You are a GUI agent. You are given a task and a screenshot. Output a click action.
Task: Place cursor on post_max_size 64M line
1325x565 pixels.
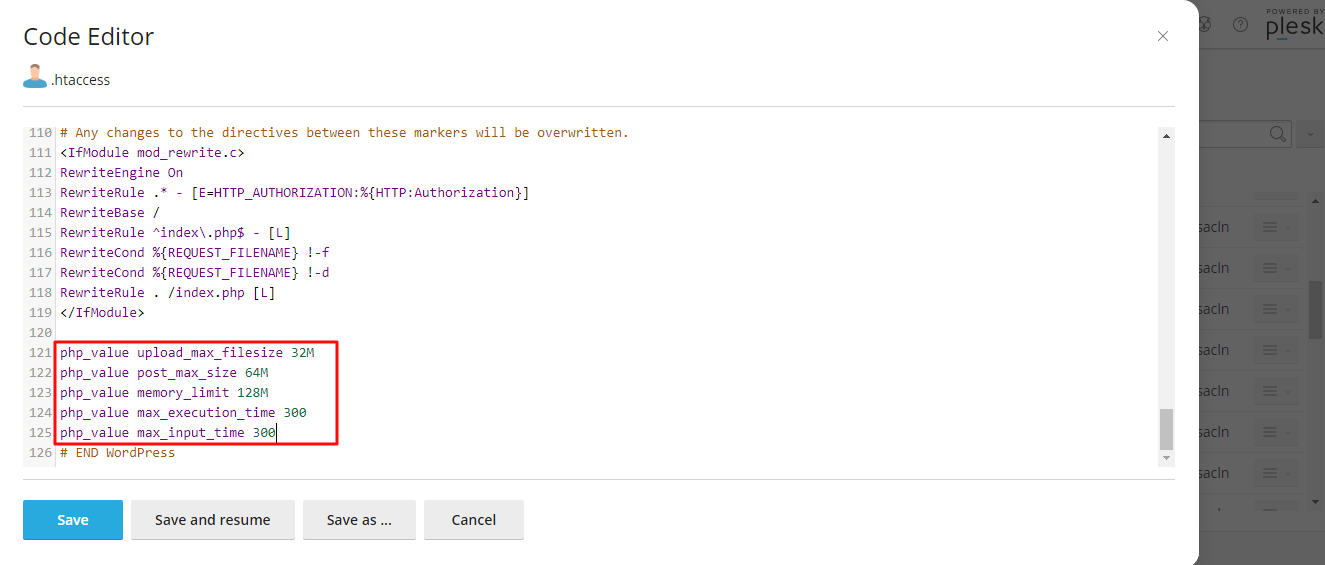[x=164, y=373]
